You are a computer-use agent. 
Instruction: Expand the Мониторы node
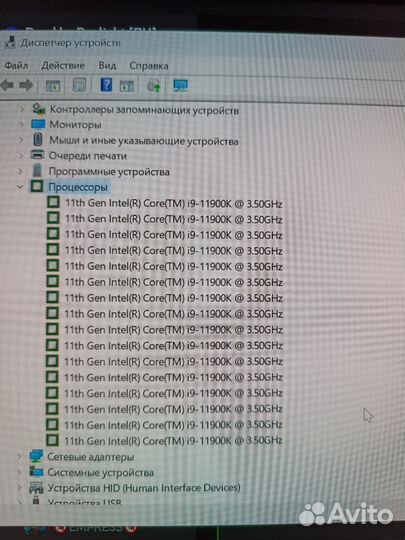(21, 124)
